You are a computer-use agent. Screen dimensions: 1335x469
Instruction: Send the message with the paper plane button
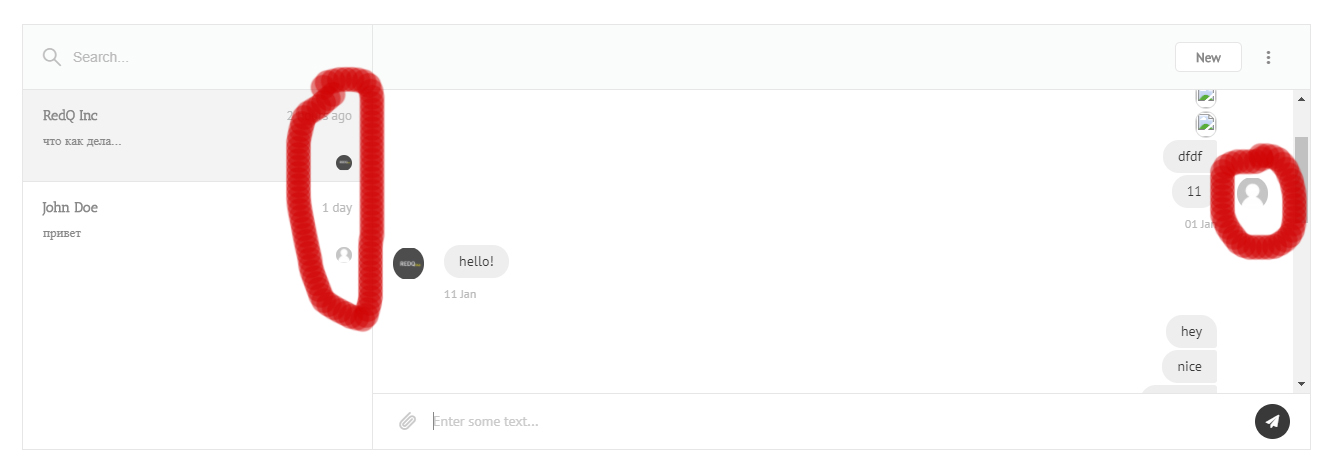tap(1272, 421)
